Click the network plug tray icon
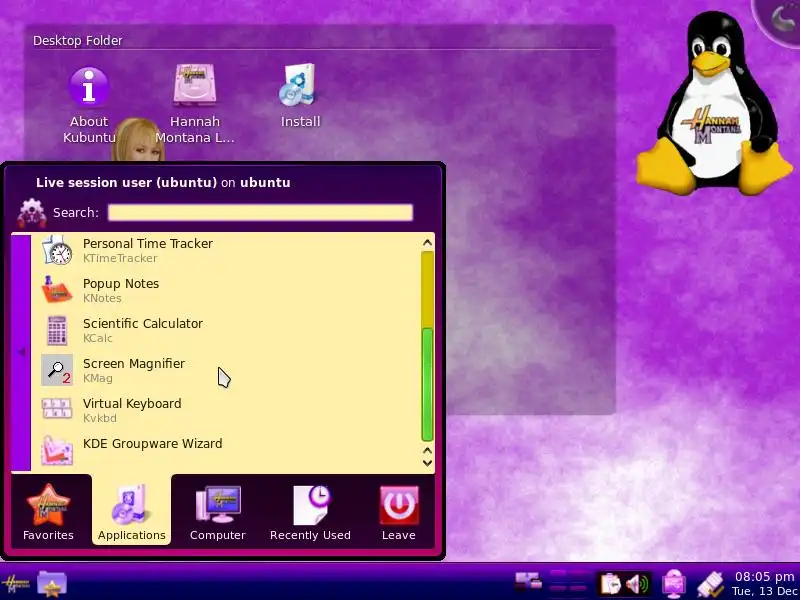Viewport: 800px width, 600px height. pyautogui.click(x=710, y=584)
